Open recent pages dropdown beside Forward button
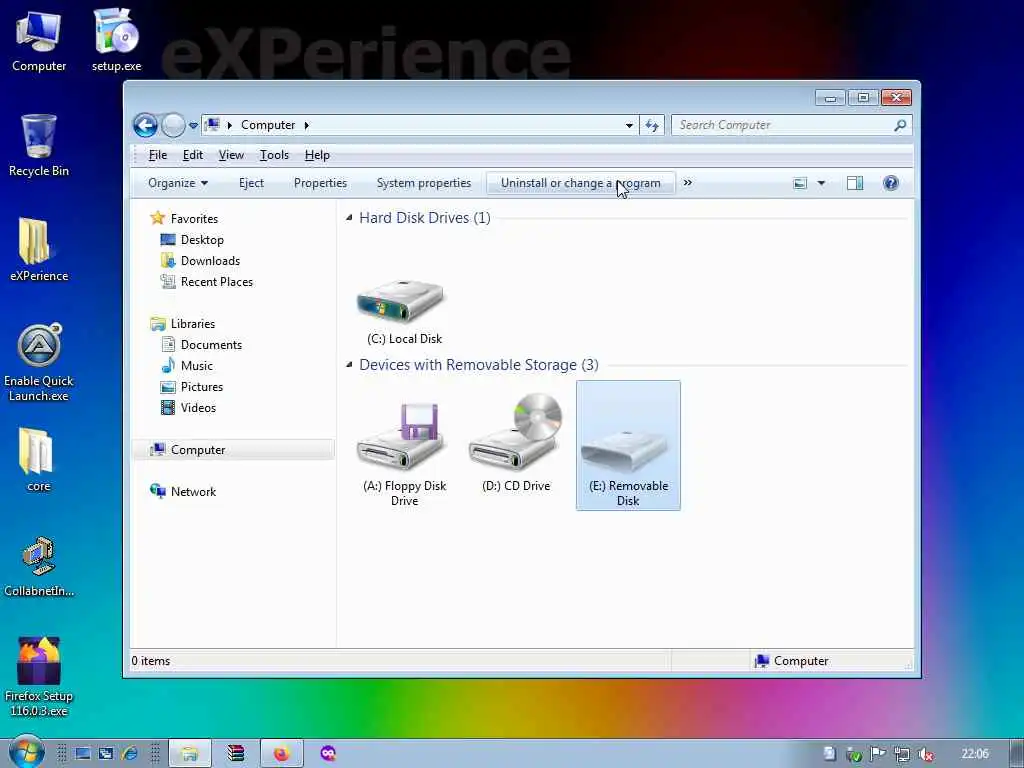This screenshot has width=1024, height=768. coord(193,125)
